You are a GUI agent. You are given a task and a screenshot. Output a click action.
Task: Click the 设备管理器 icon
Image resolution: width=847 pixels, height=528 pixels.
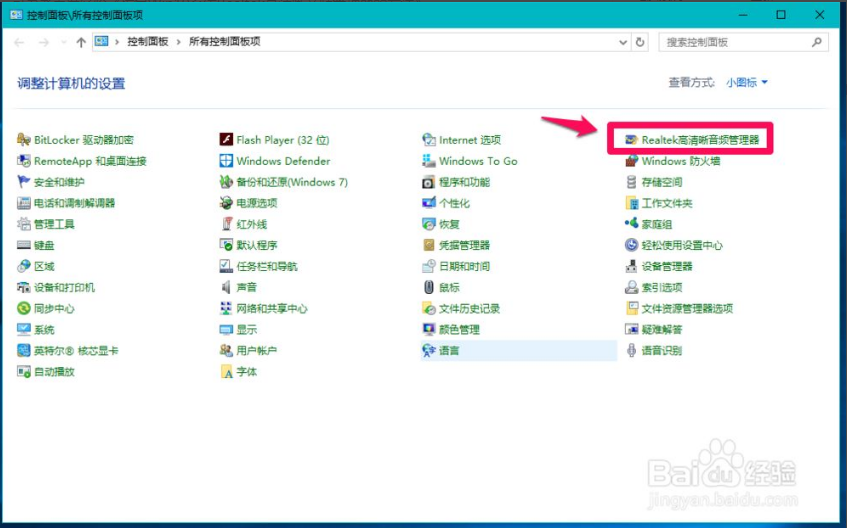coord(631,266)
